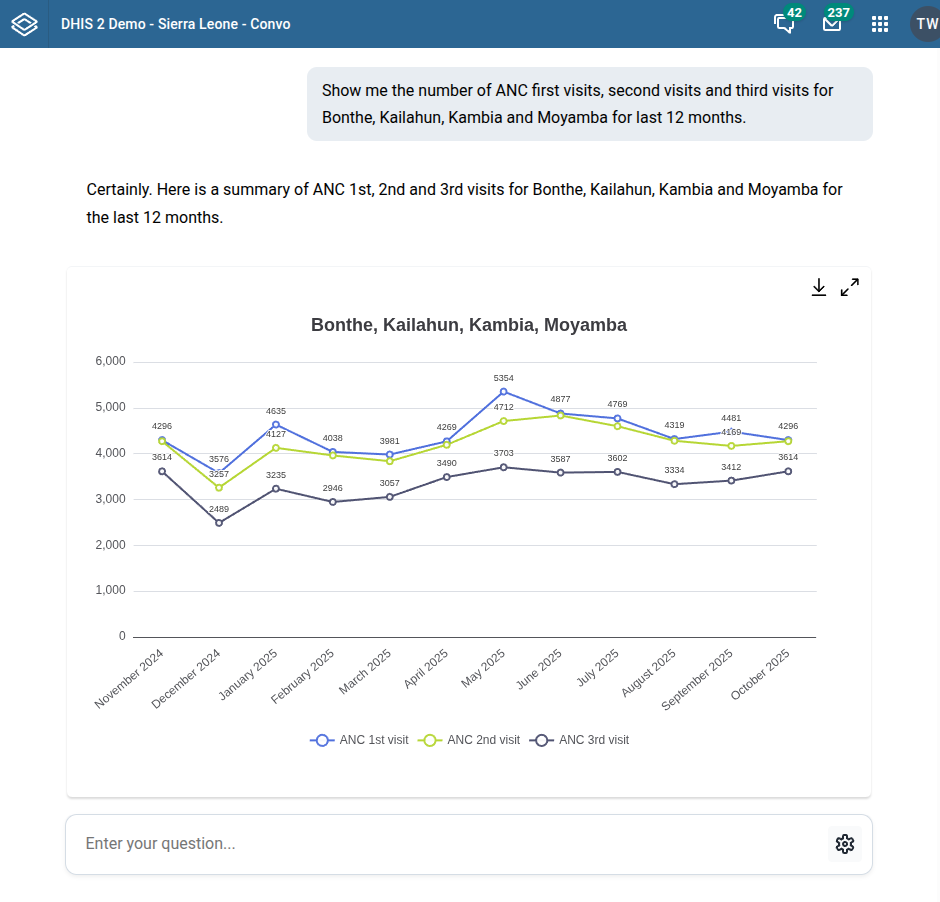Screen dimensions: 940x902
Task: Toggle ANC 1st visit series in legend
Action: (360, 740)
